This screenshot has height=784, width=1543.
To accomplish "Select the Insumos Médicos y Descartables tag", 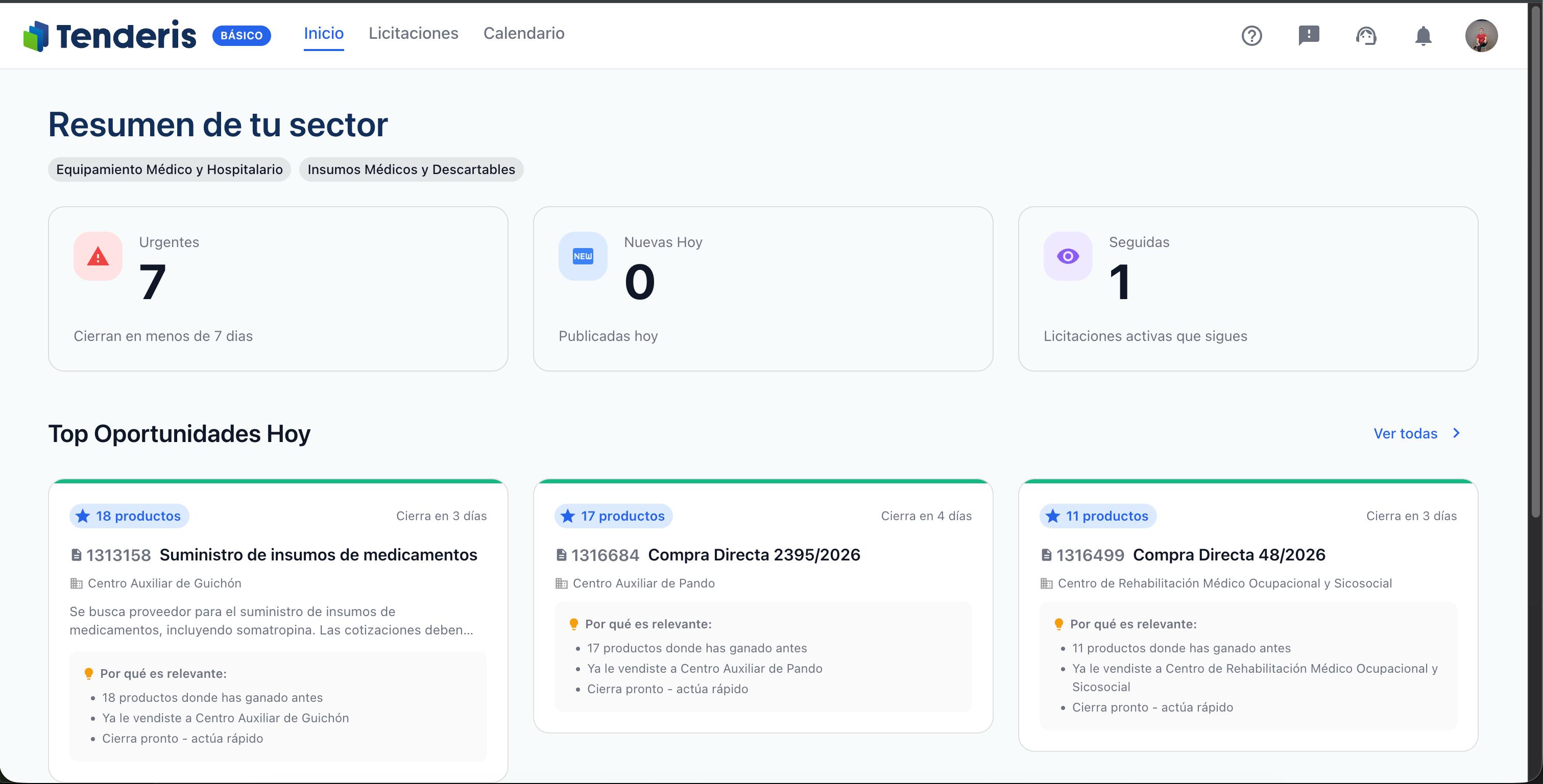I will [412, 169].
